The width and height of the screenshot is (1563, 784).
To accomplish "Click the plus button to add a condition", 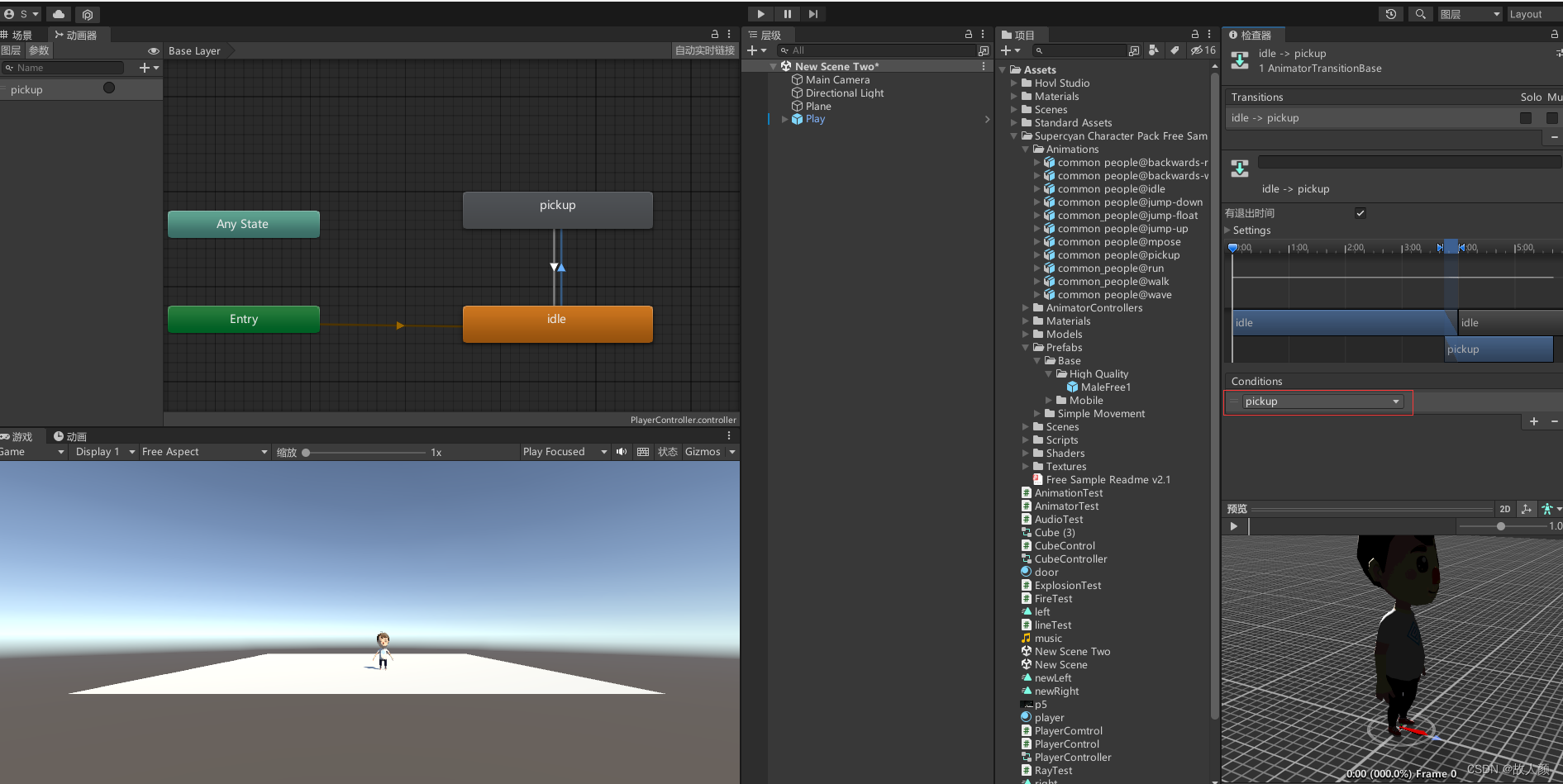I will pos(1534,421).
